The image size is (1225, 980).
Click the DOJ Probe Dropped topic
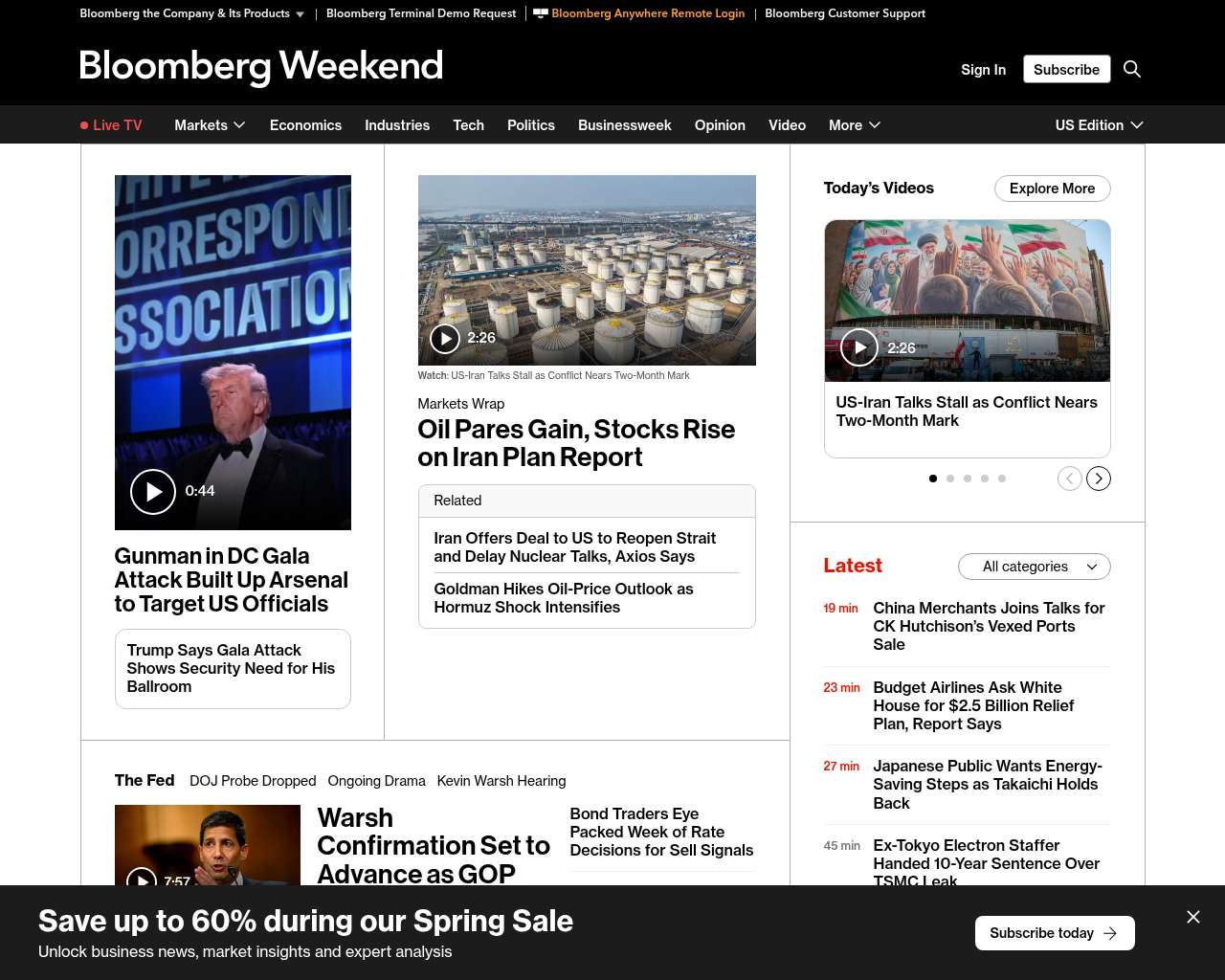(x=253, y=781)
